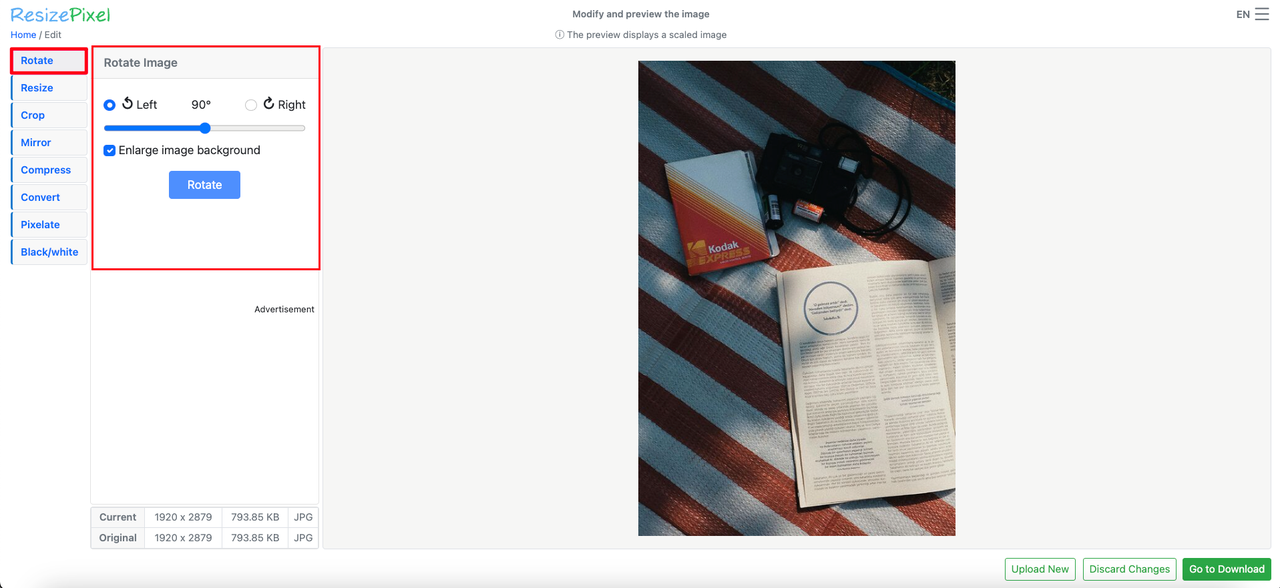Switch to the Pixelate tab
The image size is (1280, 588).
(49, 225)
